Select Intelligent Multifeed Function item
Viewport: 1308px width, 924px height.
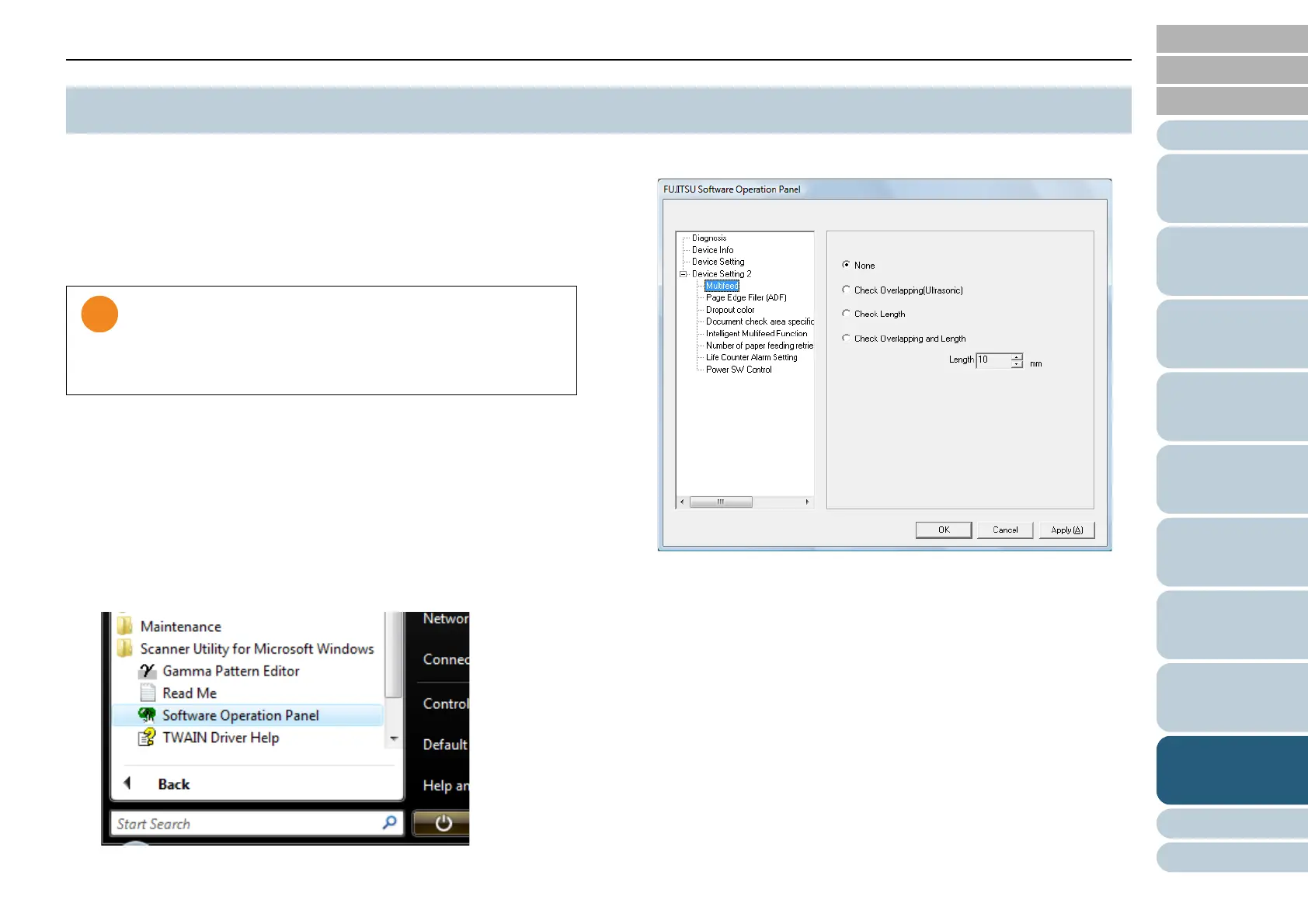tap(757, 334)
